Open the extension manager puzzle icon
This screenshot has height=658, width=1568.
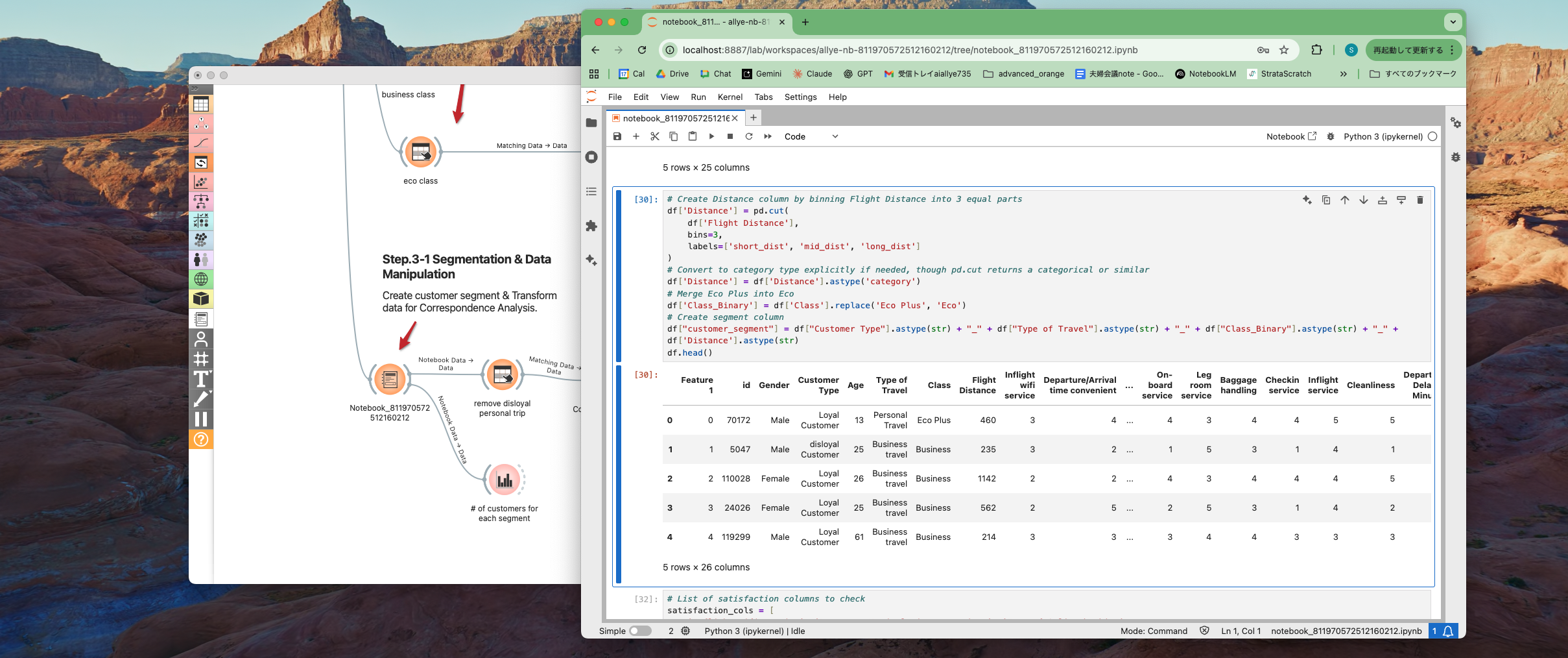(591, 226)
